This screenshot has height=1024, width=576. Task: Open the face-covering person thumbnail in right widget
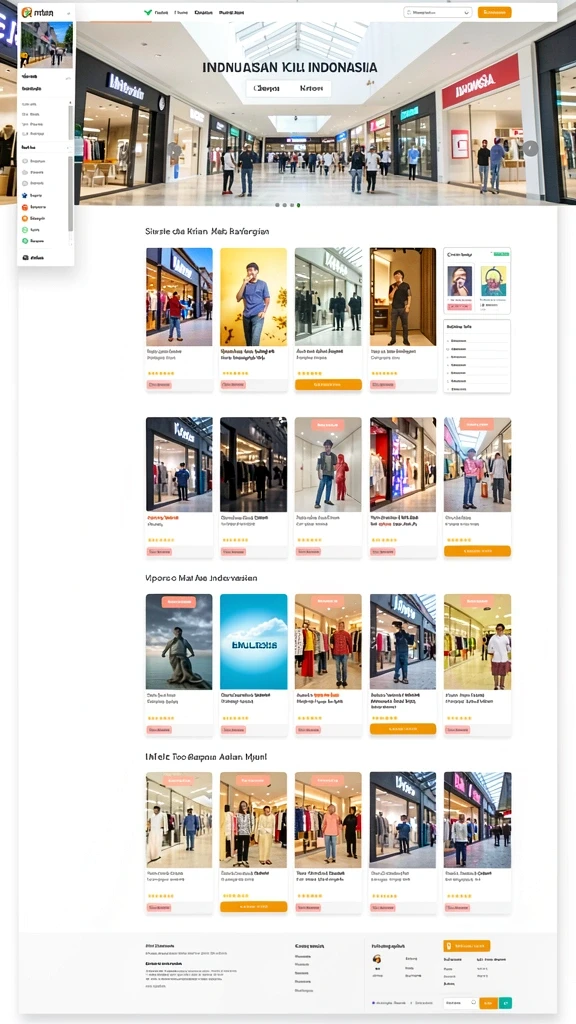(x=460, y=281)
